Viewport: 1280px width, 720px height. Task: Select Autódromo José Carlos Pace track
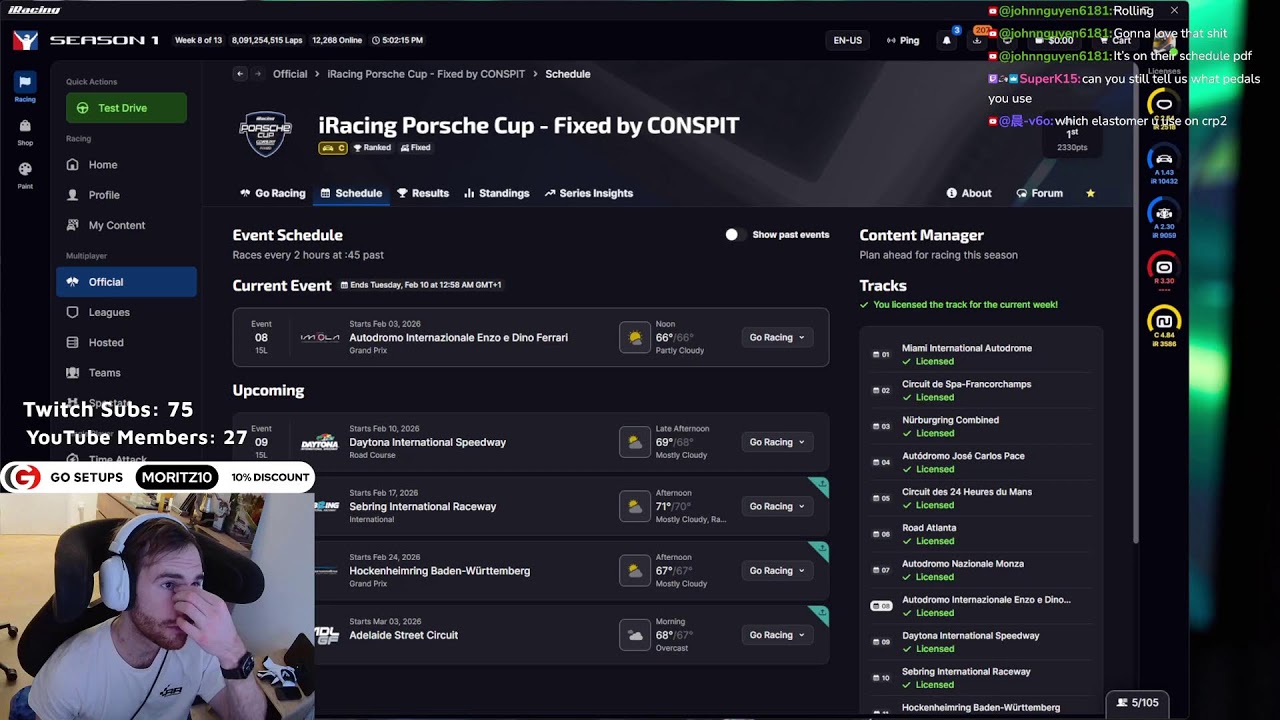(x=981, y=462)
